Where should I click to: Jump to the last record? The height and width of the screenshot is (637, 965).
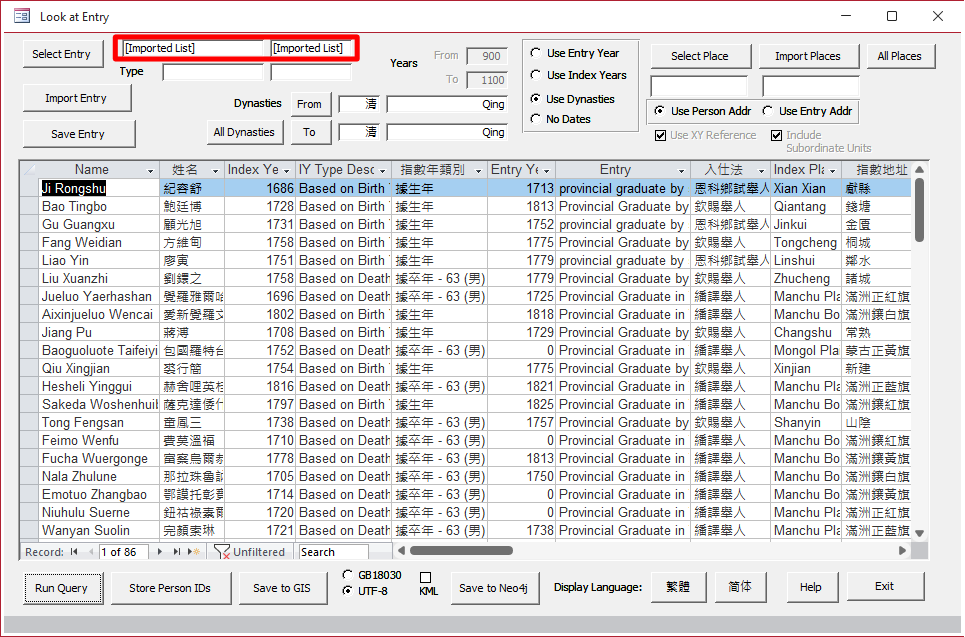point(179,552)
